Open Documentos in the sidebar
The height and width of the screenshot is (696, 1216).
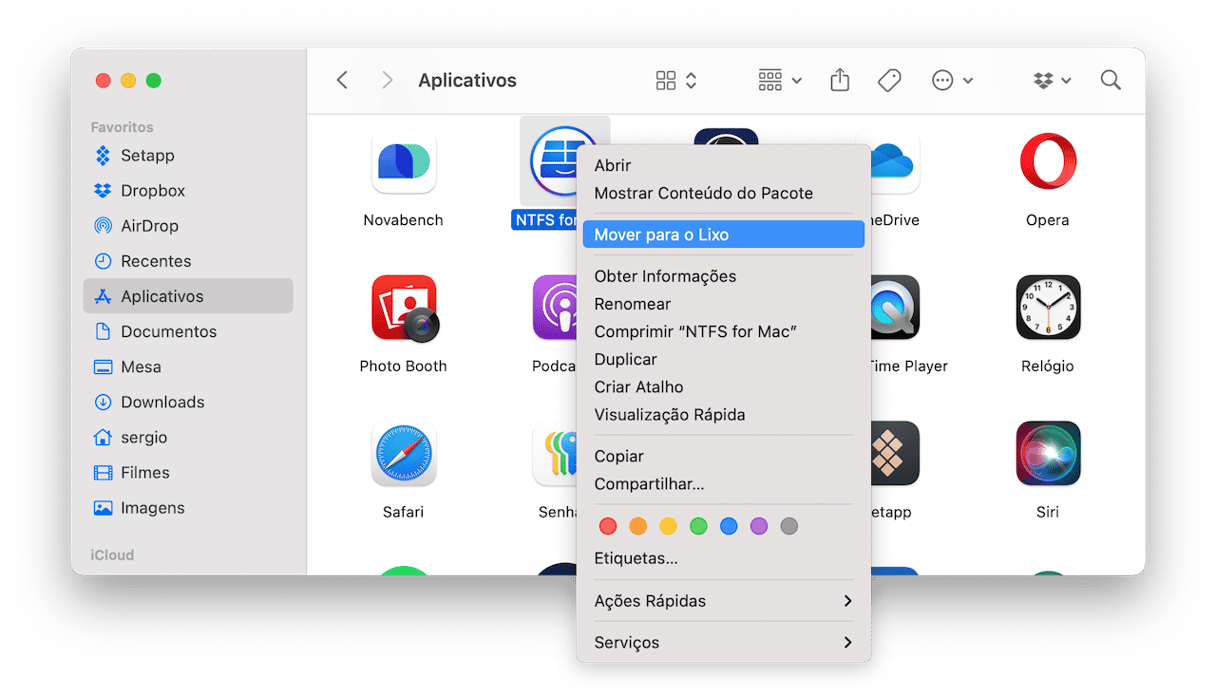188,331
